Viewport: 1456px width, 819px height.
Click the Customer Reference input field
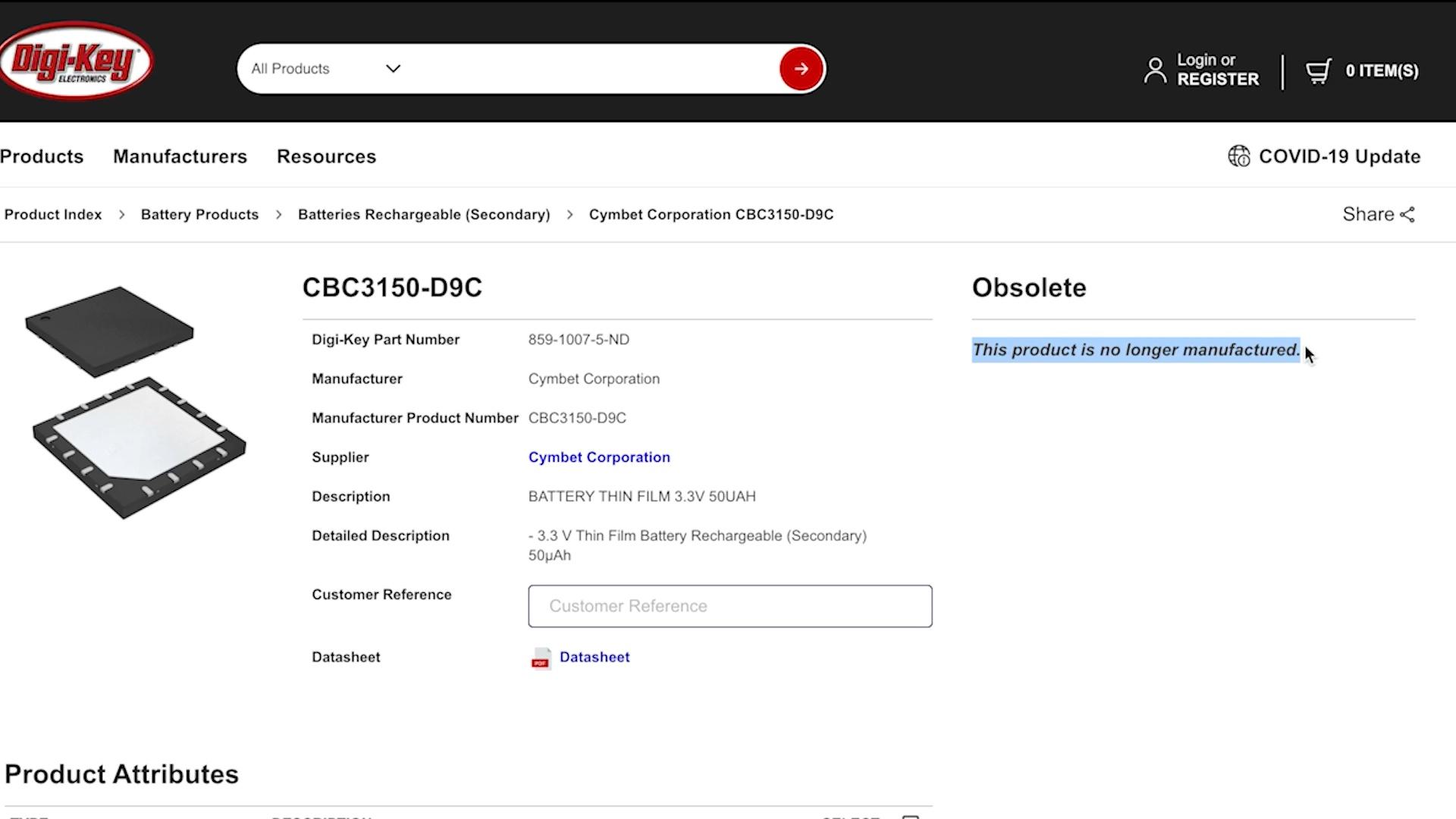[x=730, y=606]
